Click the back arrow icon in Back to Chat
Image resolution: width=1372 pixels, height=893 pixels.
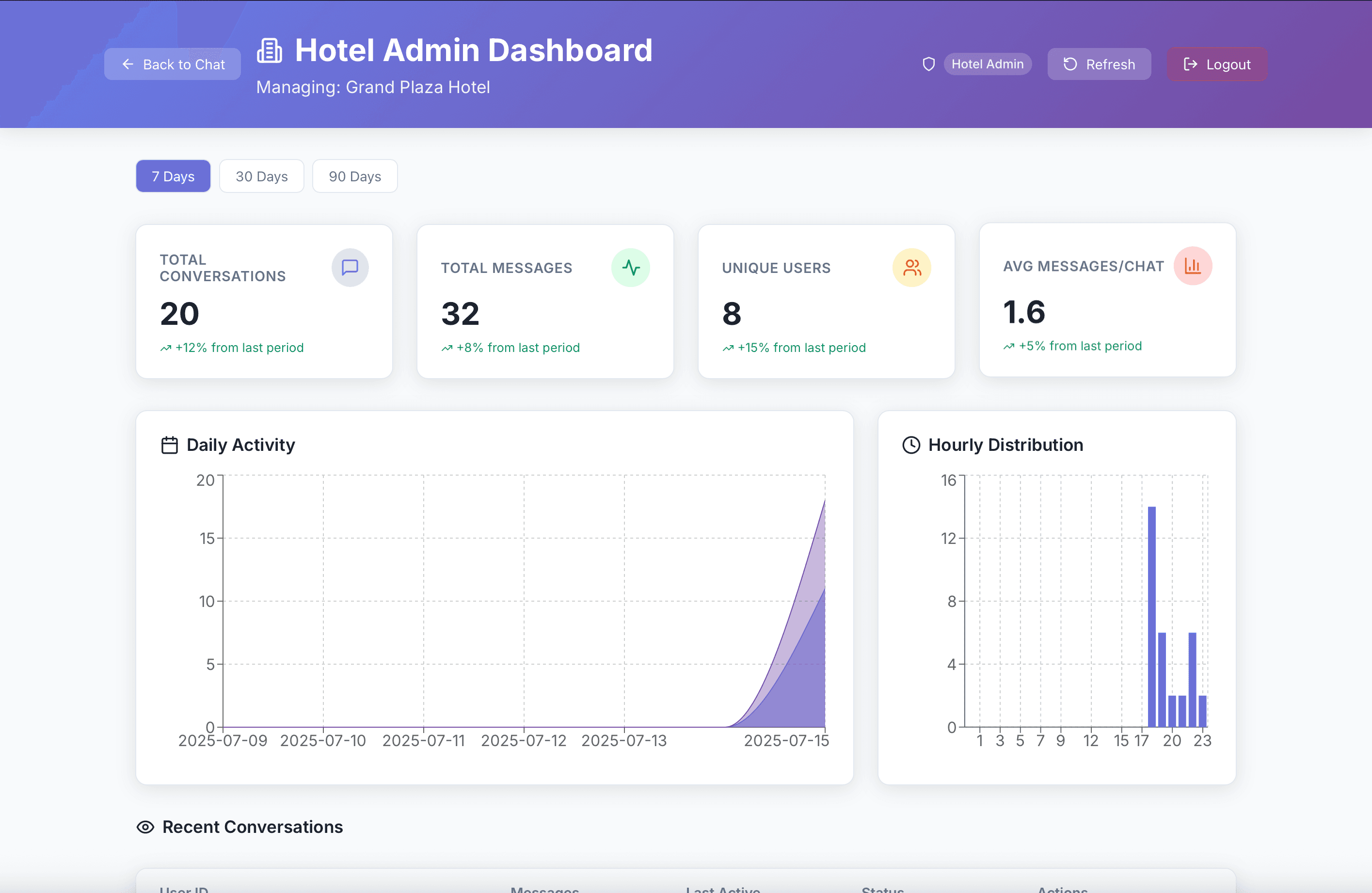pyautogui.click(x=128, y=64)
